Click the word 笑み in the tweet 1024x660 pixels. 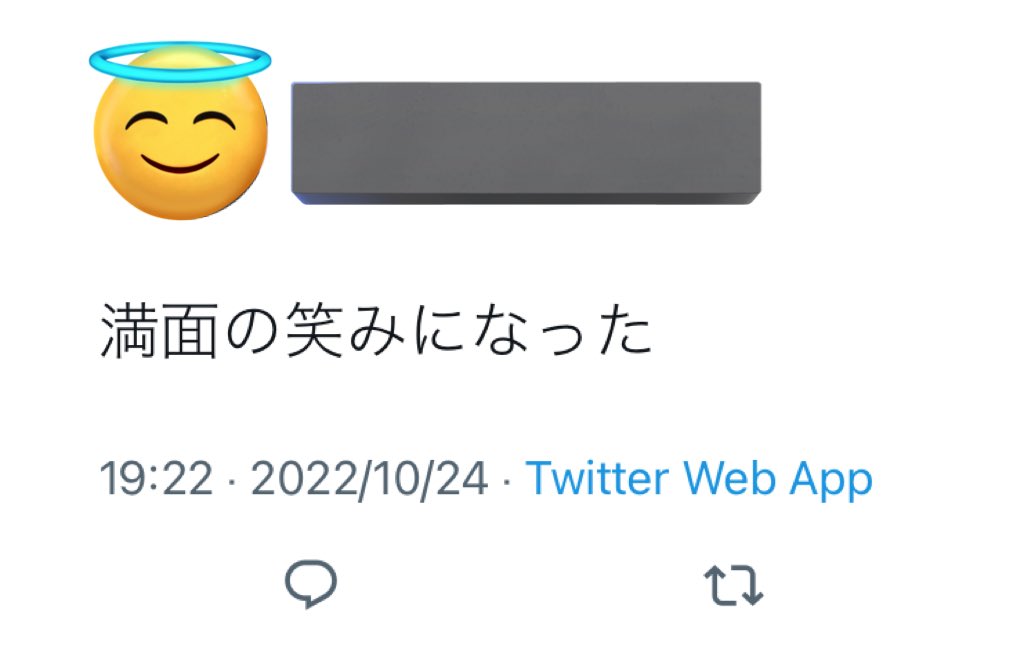click(345, 330)
